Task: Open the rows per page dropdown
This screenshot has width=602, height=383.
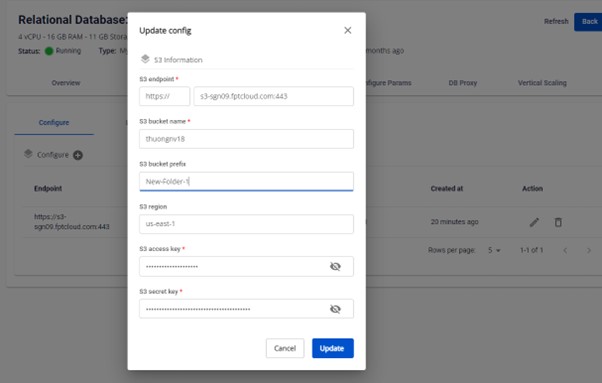Action: click(494, 250)
